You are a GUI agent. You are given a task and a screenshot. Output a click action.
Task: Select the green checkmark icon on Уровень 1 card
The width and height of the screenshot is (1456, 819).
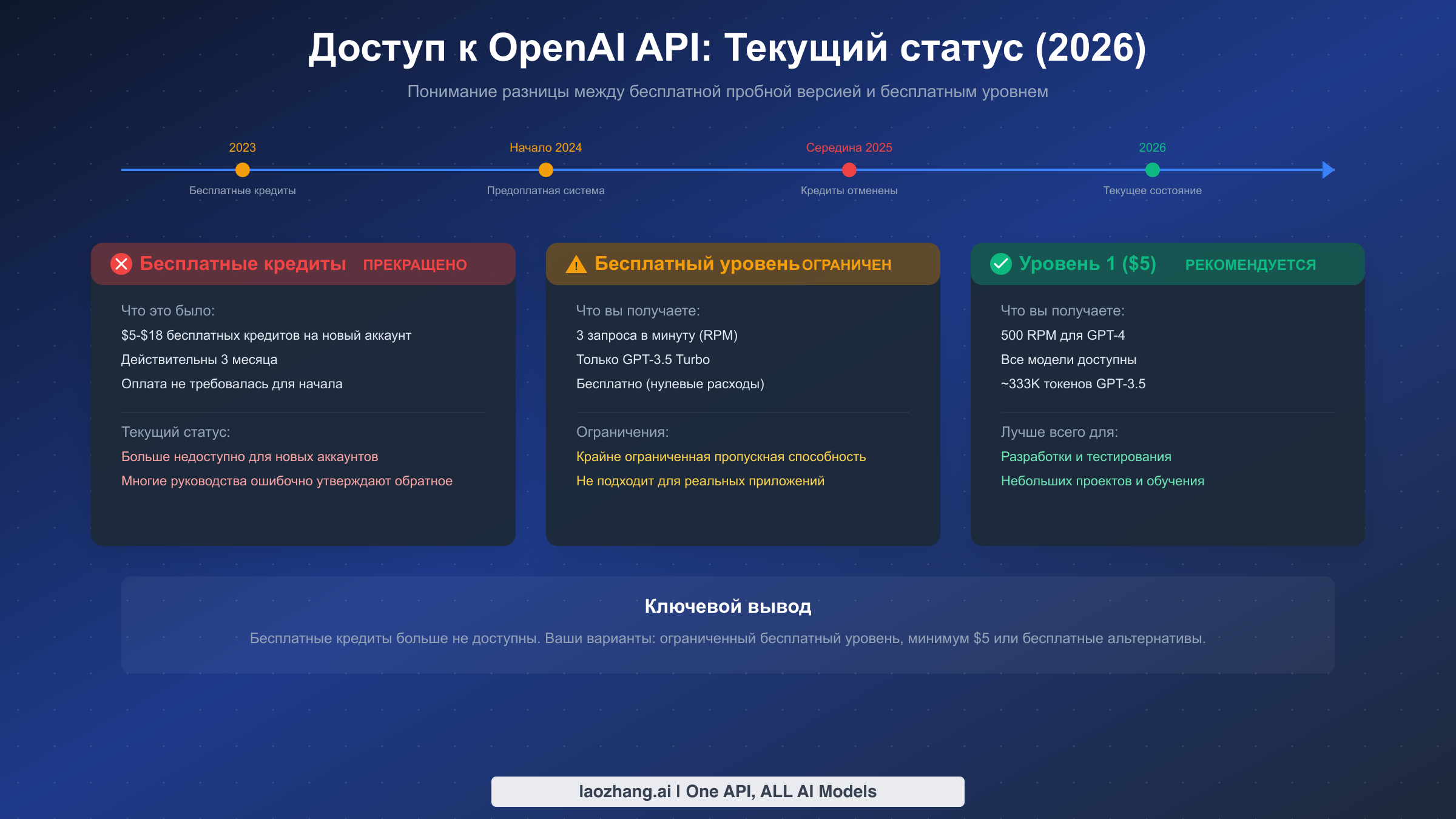point(1000,264)
